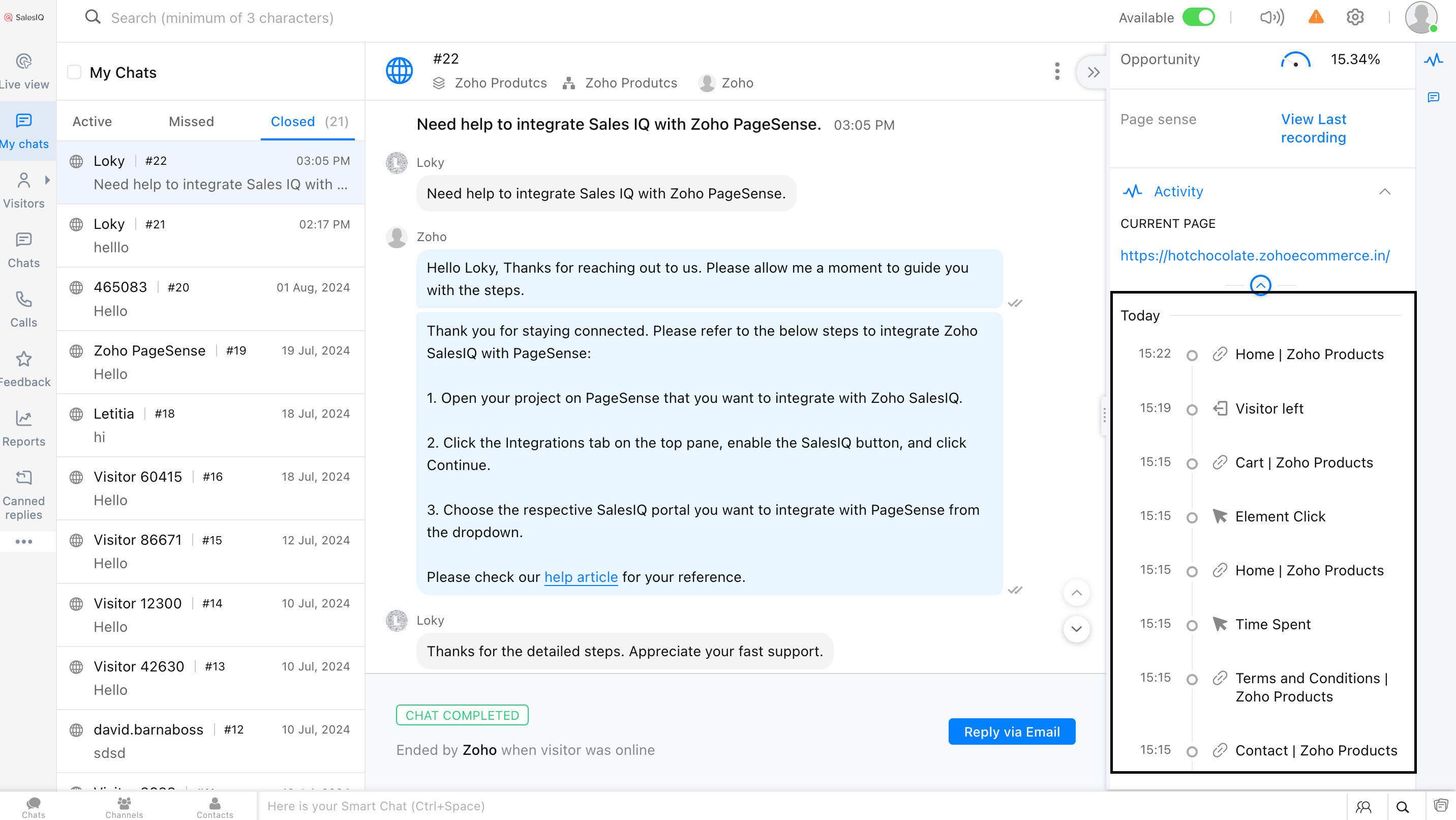Click the Reply via Email button

pos(1012,732)
